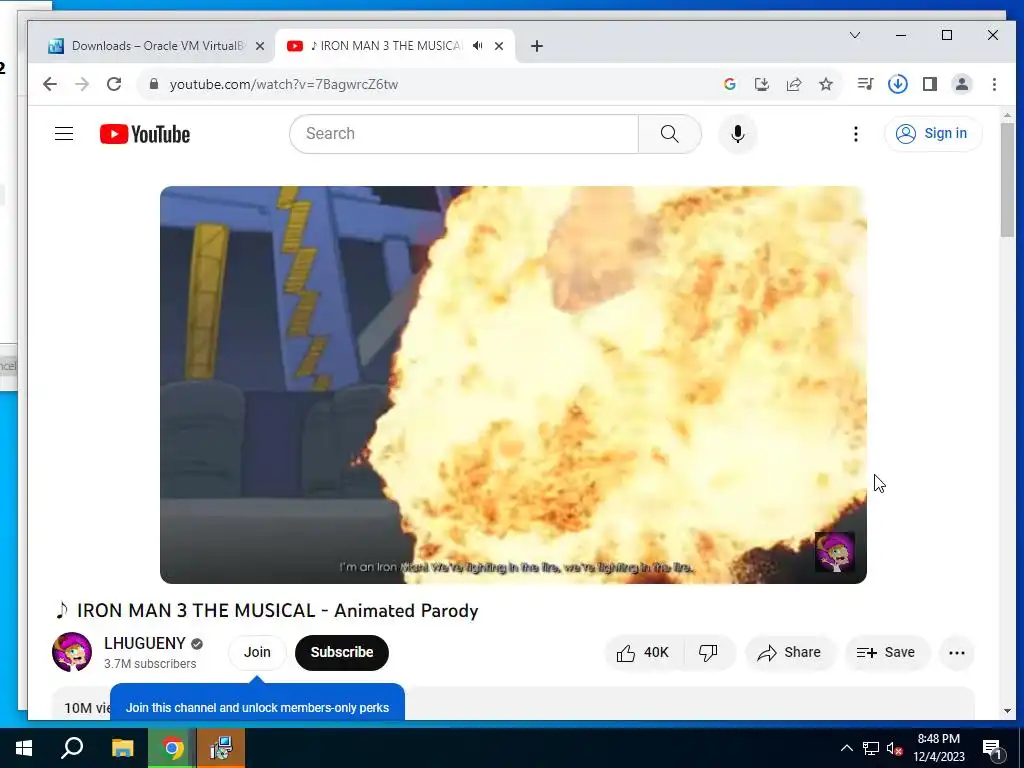Screen dimensions: 1024x768
Task: Dislike the video with thumbs down
Action: click(709, 652)
